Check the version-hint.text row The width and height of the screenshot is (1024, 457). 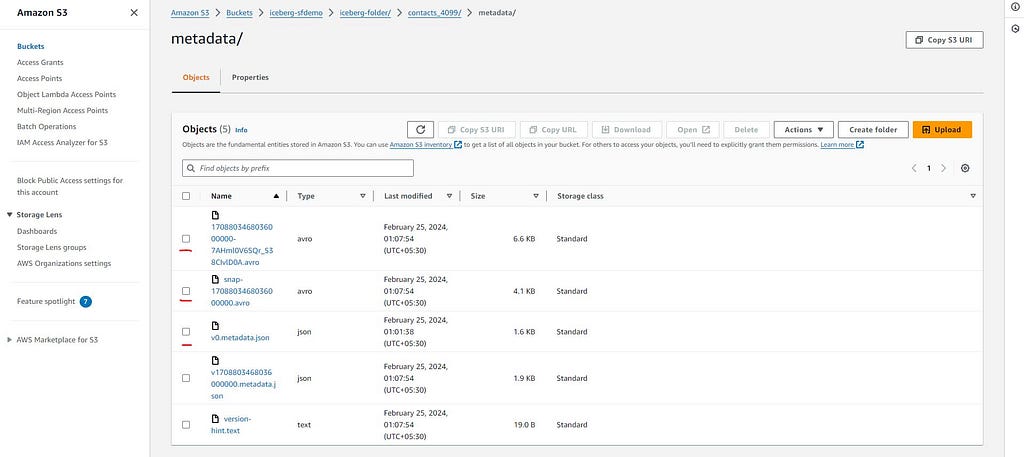click(x=186, y=424)
